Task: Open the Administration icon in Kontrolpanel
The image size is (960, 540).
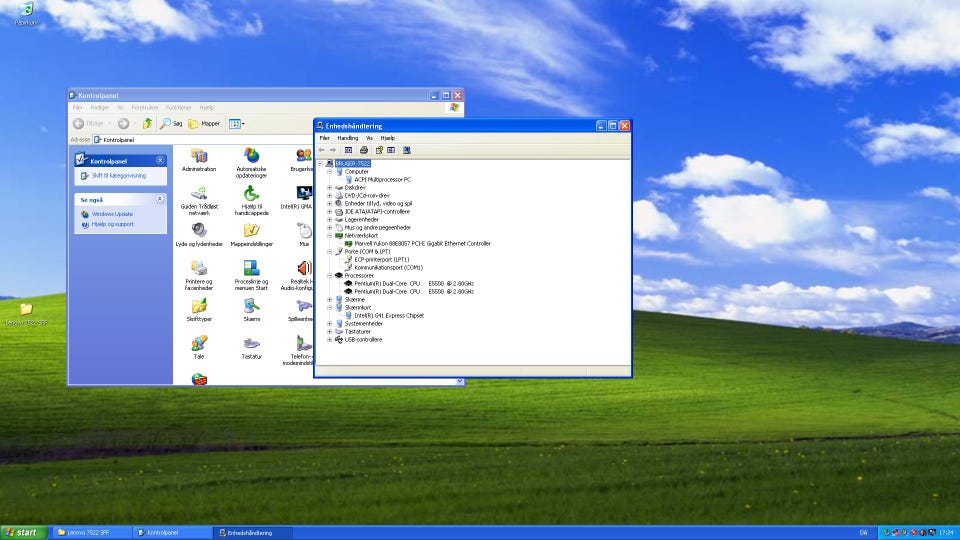Action: (x=199, y=160)
